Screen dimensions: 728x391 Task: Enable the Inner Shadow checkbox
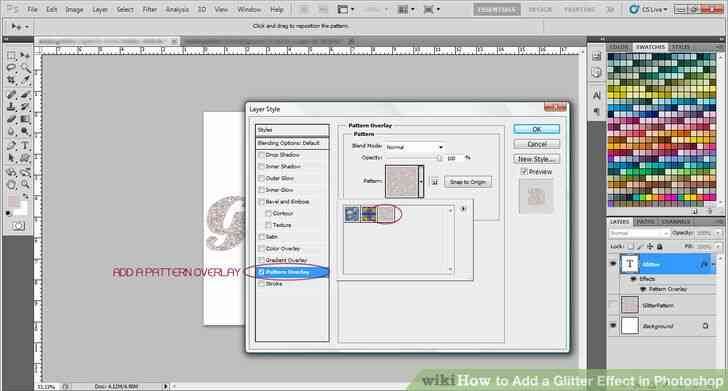pos(261,166)
